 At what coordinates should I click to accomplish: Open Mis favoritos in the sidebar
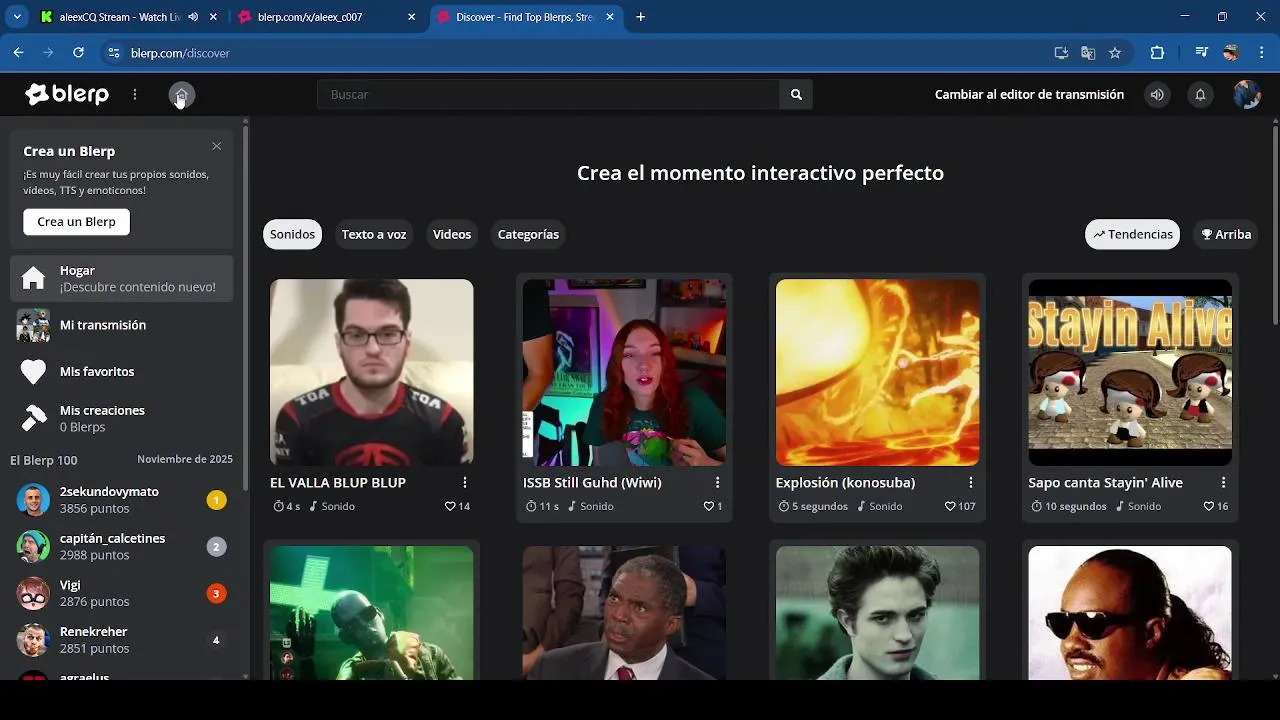[121, 372]
